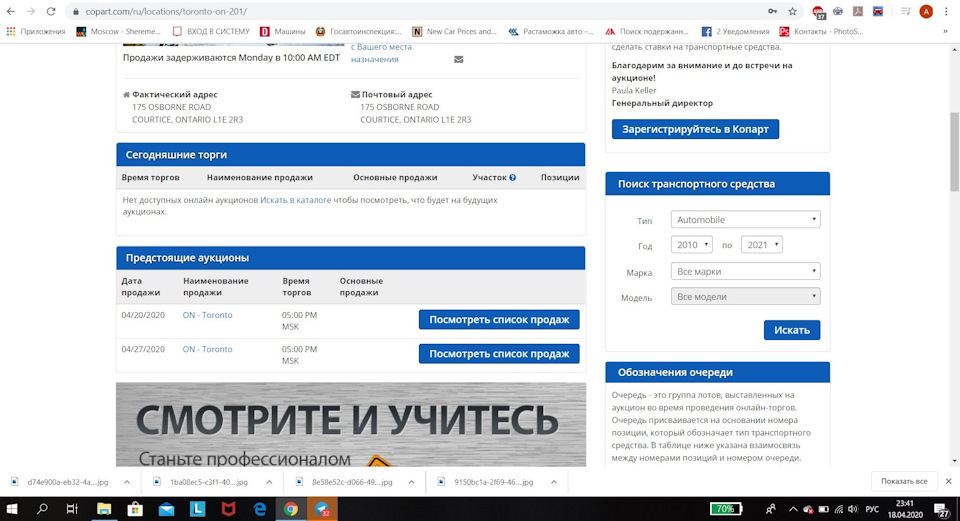Click Показать все downloads button
The image size is (960, 521).
(904, 481)
